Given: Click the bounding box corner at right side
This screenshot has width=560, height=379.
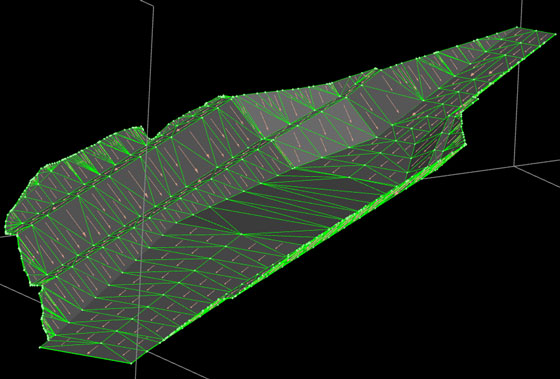Looking at the screenshot, I should [515, 166].
